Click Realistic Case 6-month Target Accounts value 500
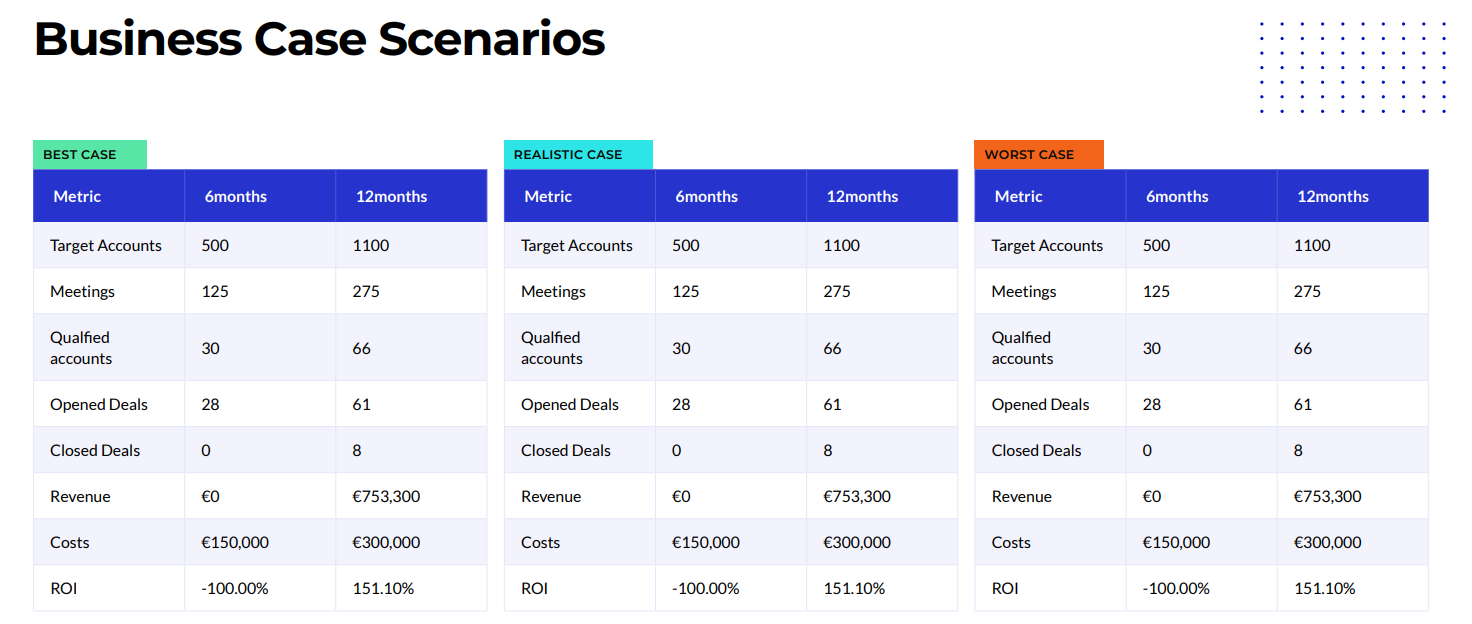The image size is (1472, 624). point(686,245)
